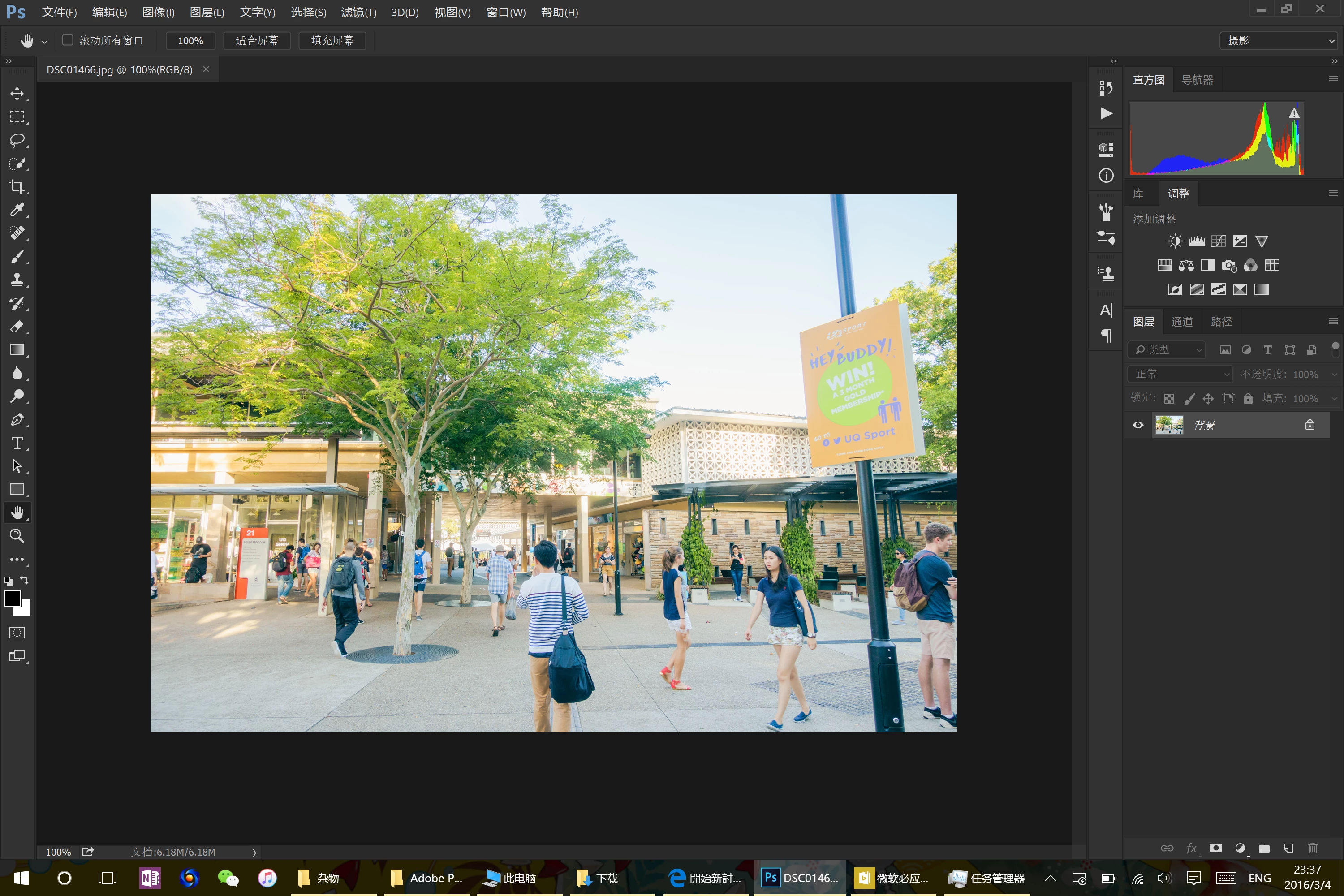This screenshot has height=896, width=1344.
Task: Select the Clone Stamp tool
Action: click(x=17, y=280)
